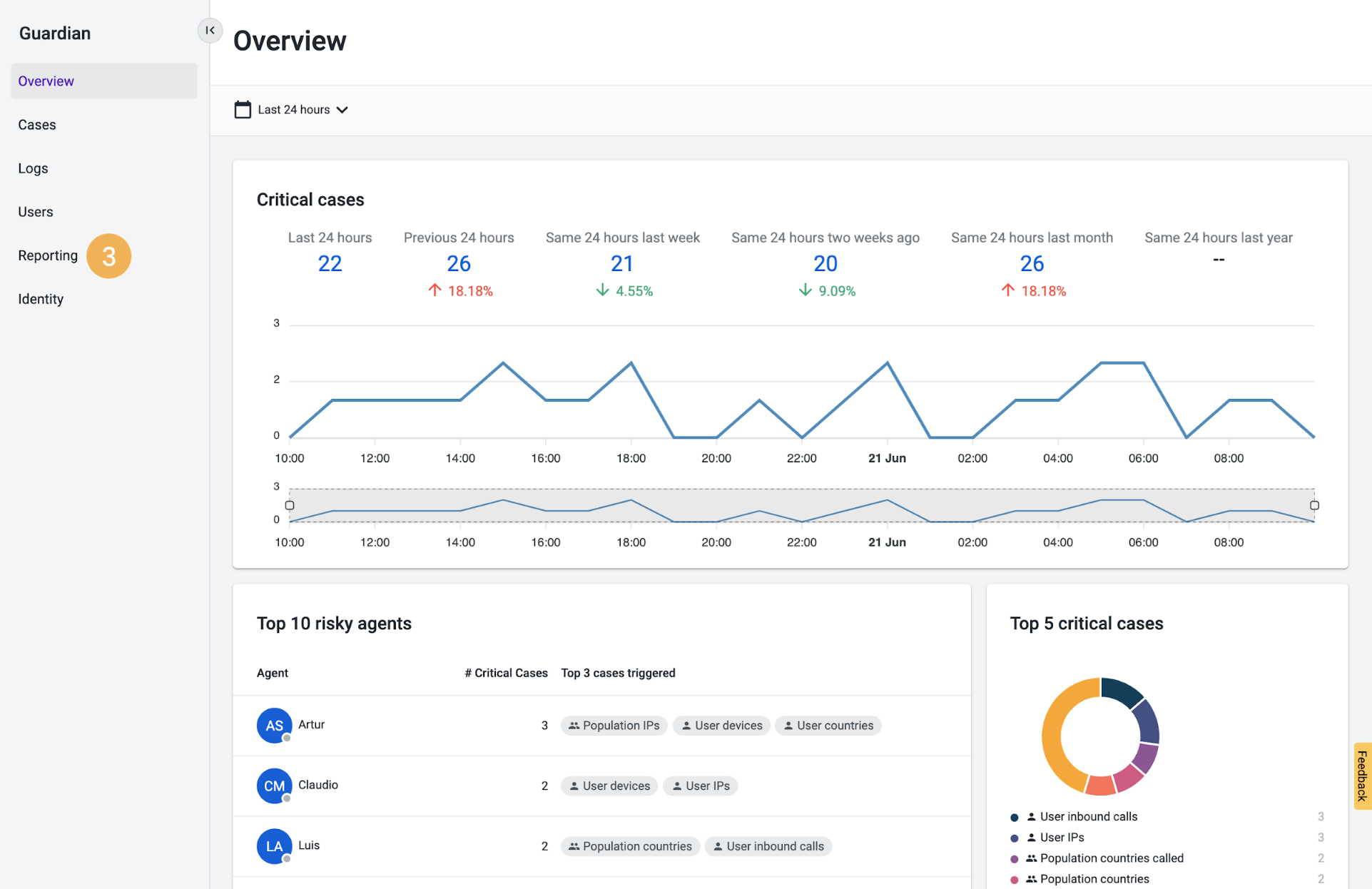Viewport: 1372px width, 889px height.
Task: Select the Population countries tag for Luis
Action: click(x=629, y=846)
